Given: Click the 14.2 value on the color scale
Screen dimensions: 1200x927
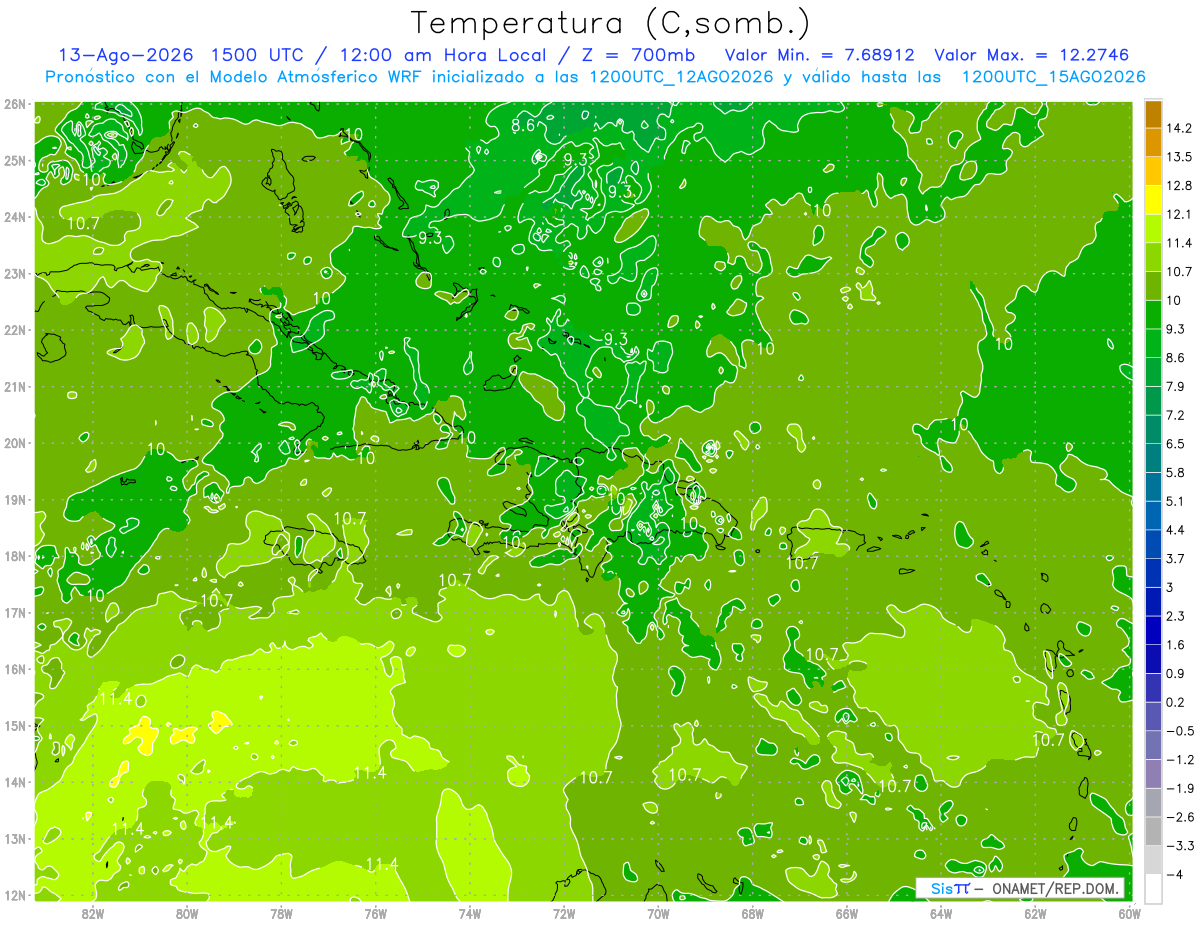Looking at the screenshot, I should click(1179, 128).
